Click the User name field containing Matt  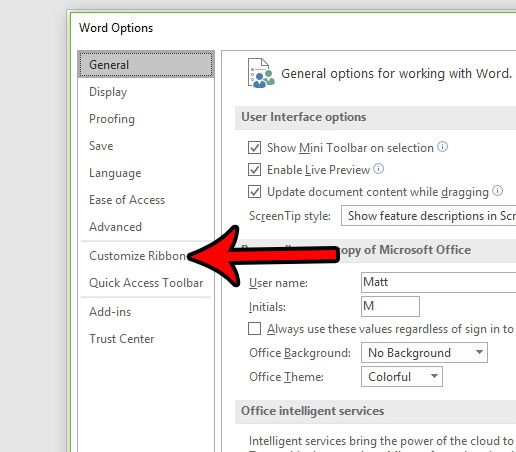coord(439,282)
